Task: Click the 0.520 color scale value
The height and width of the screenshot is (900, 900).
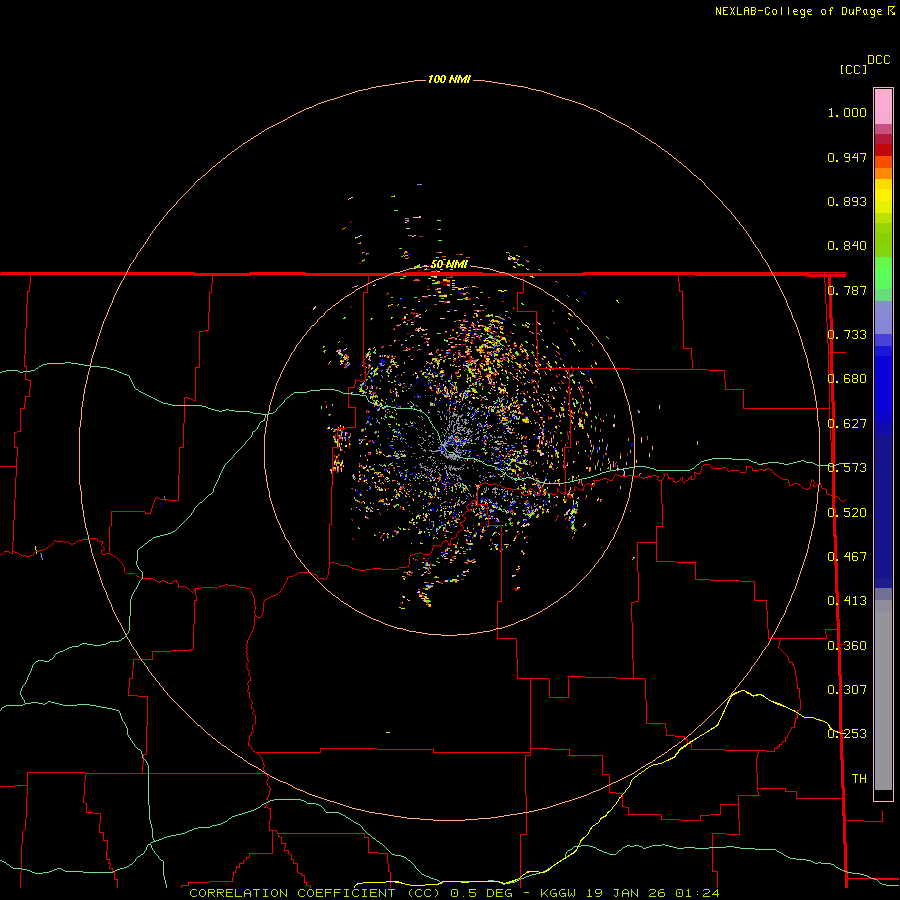Action: pos(847,513)
